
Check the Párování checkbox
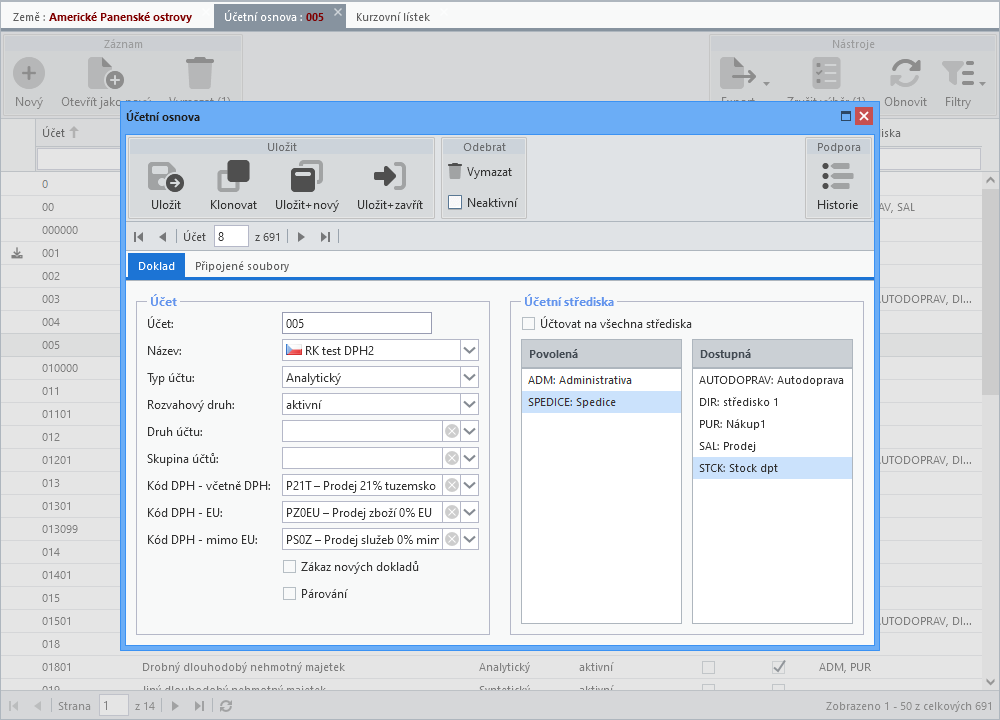[289, 594]
